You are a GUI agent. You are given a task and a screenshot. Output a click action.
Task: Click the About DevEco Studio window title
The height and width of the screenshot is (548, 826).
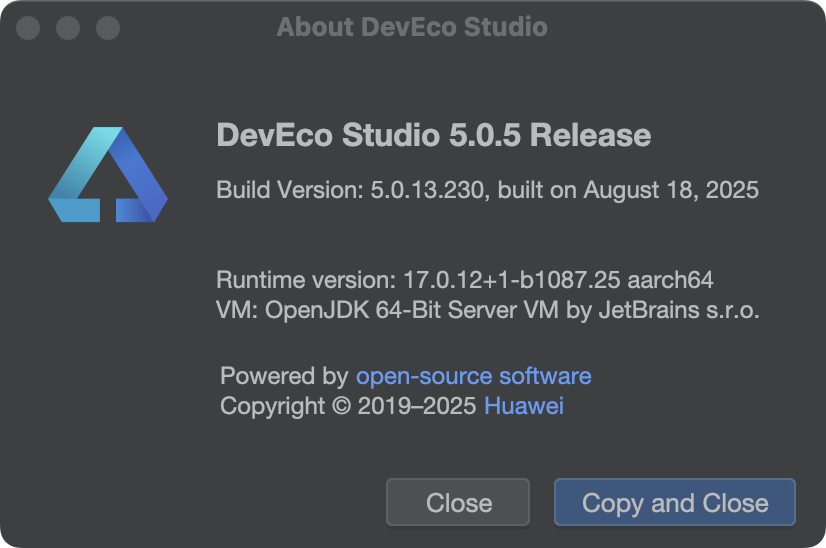tap(412, 27)
